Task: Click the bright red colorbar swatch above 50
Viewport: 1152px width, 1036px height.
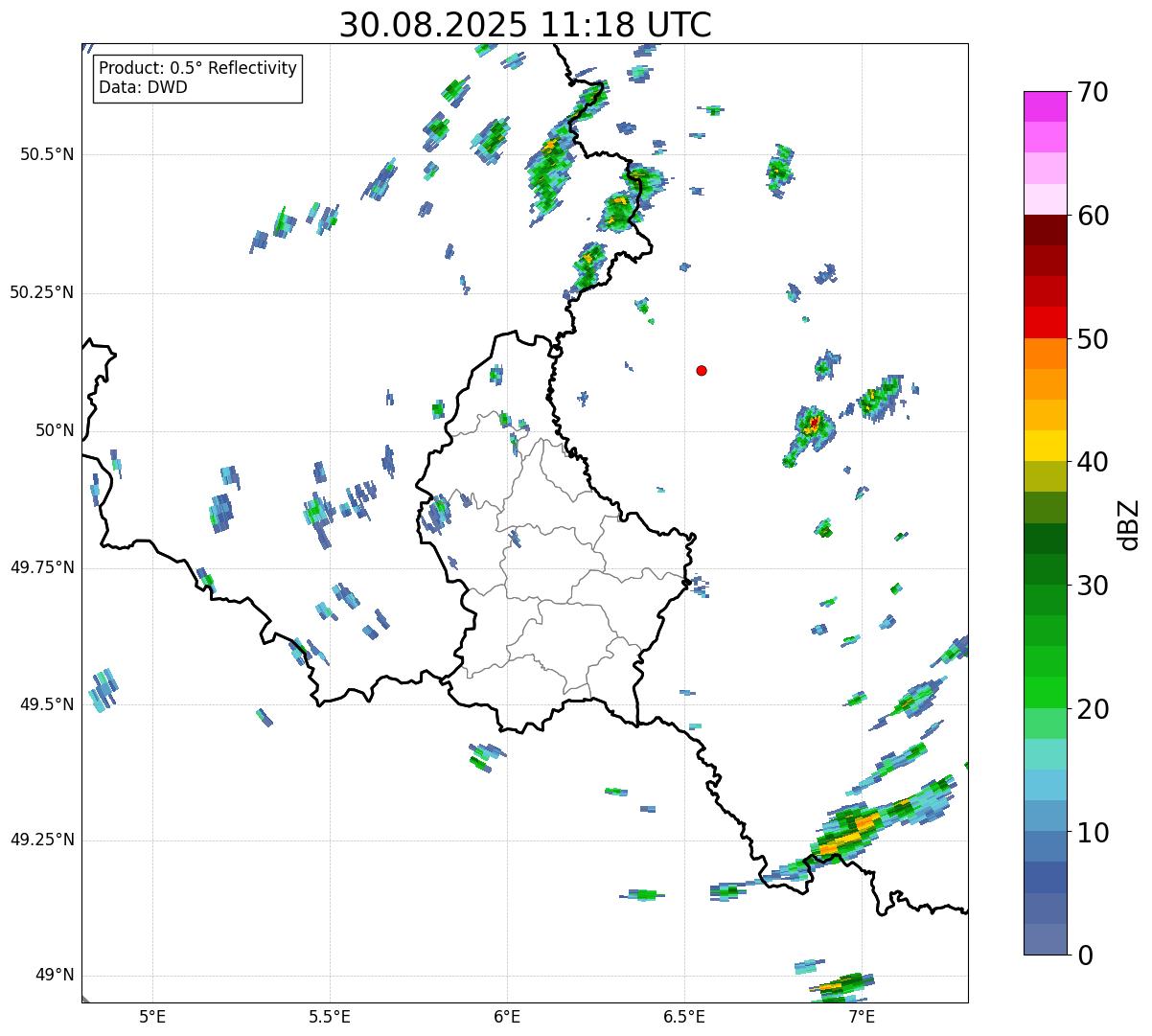Action: point(1045,322)
